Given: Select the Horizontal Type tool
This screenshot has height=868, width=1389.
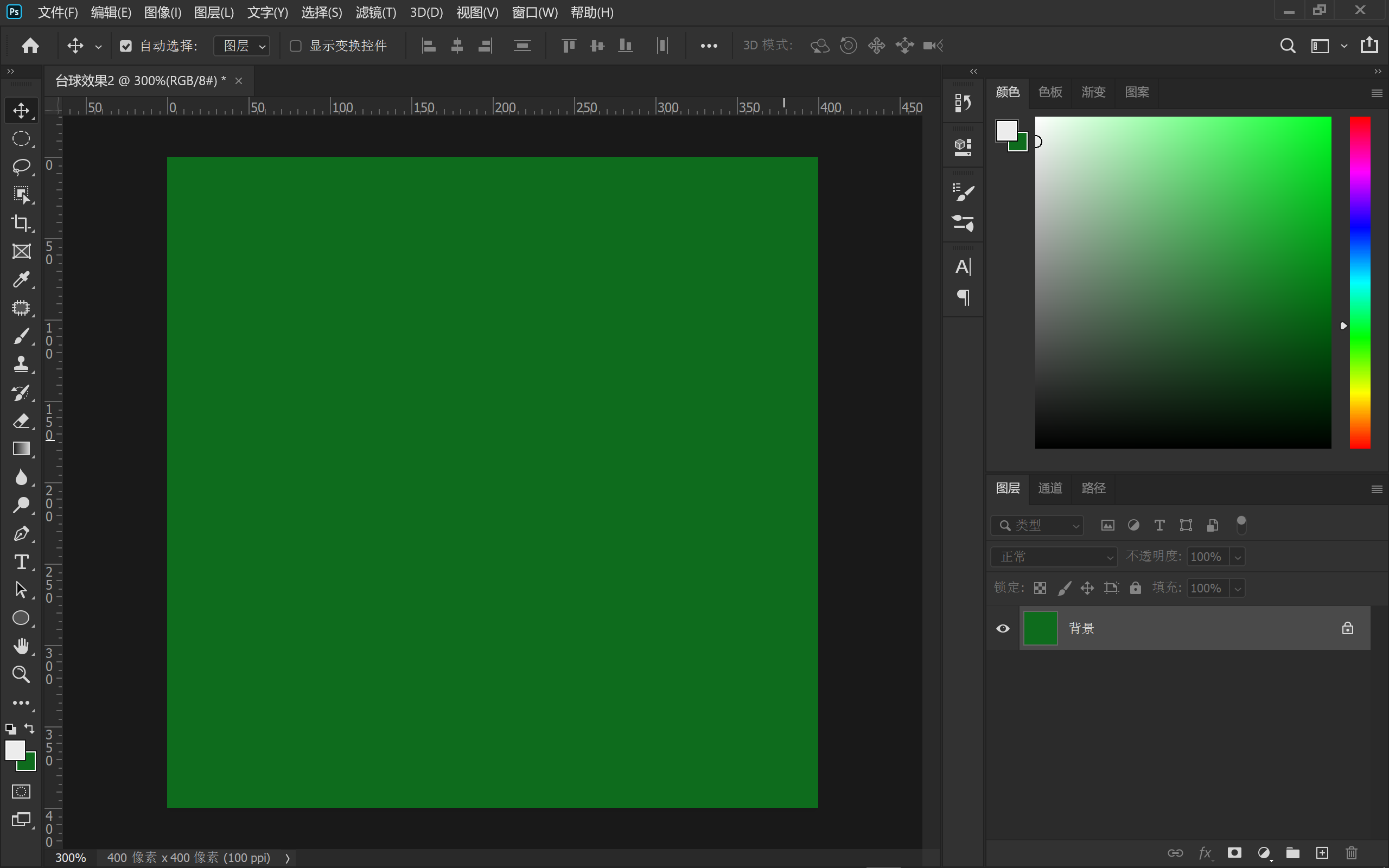Looking at the screenshot, I should tap(21, 561).
